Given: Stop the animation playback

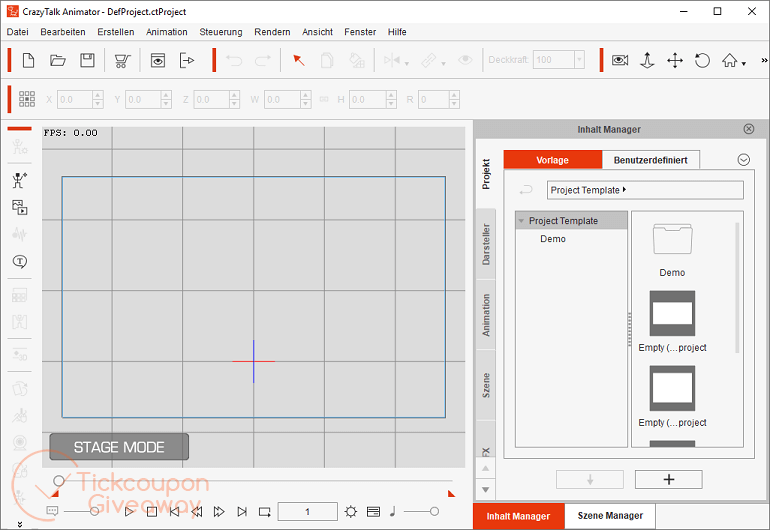Looking at the screenshot, I should [152, 512].
